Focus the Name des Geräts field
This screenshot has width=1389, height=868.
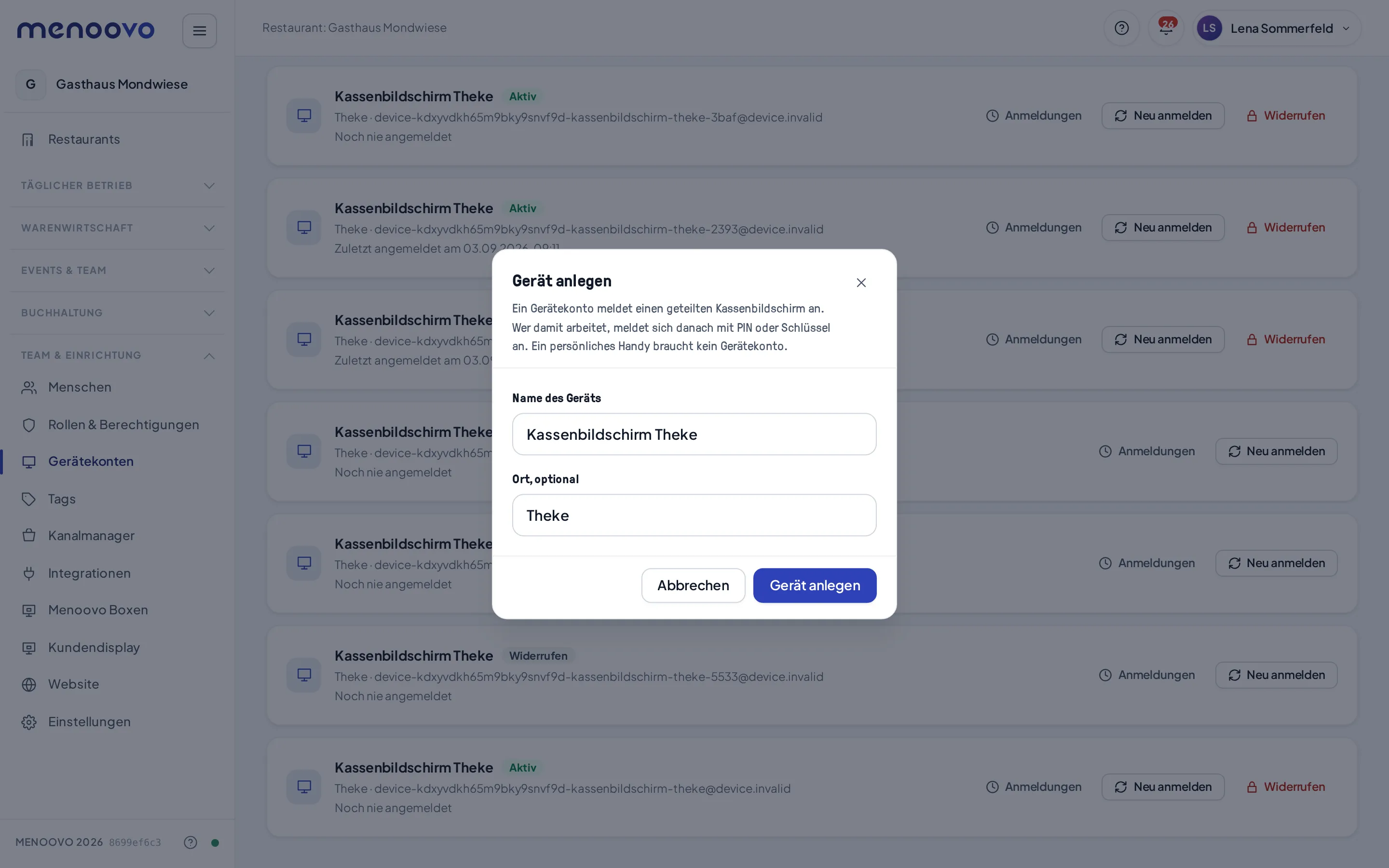click(x=694, y=434)
